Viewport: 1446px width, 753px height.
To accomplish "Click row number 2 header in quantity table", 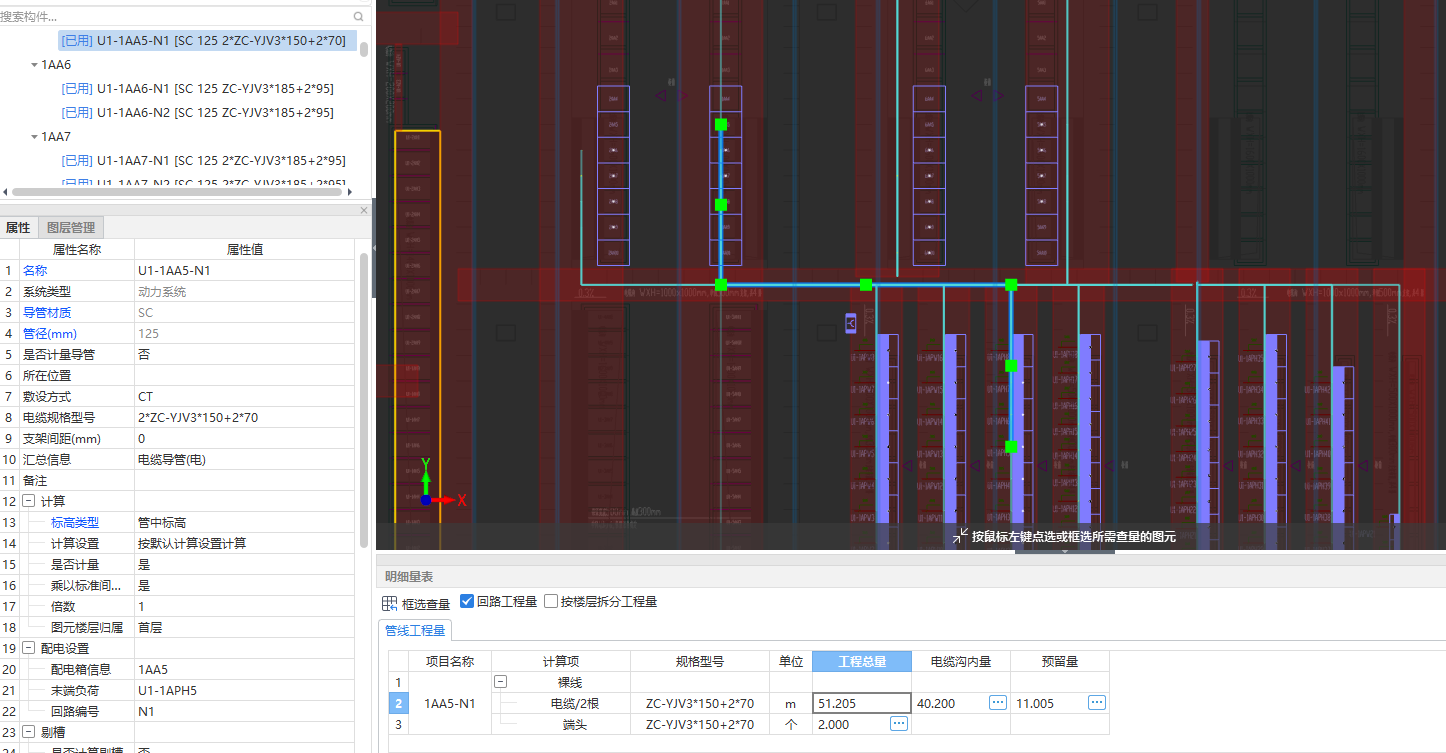I will point(399,703).
